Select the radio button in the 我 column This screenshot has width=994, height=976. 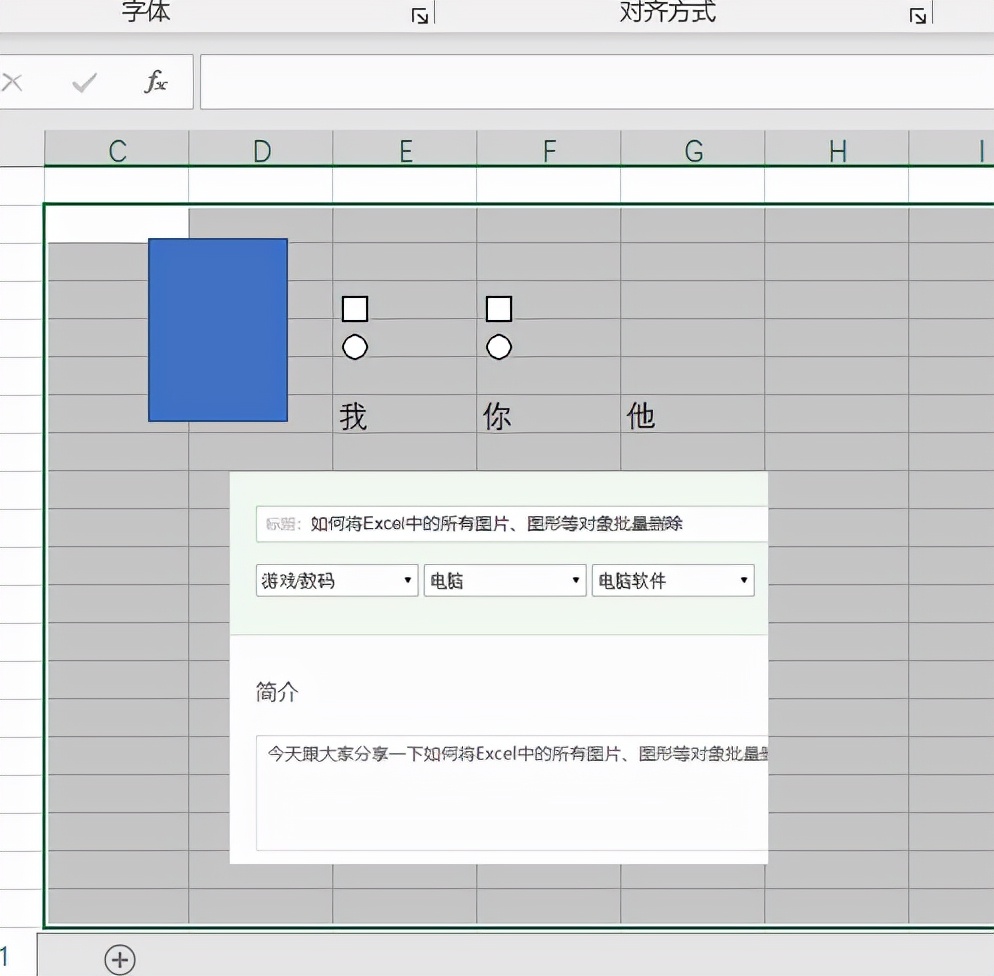355,347
